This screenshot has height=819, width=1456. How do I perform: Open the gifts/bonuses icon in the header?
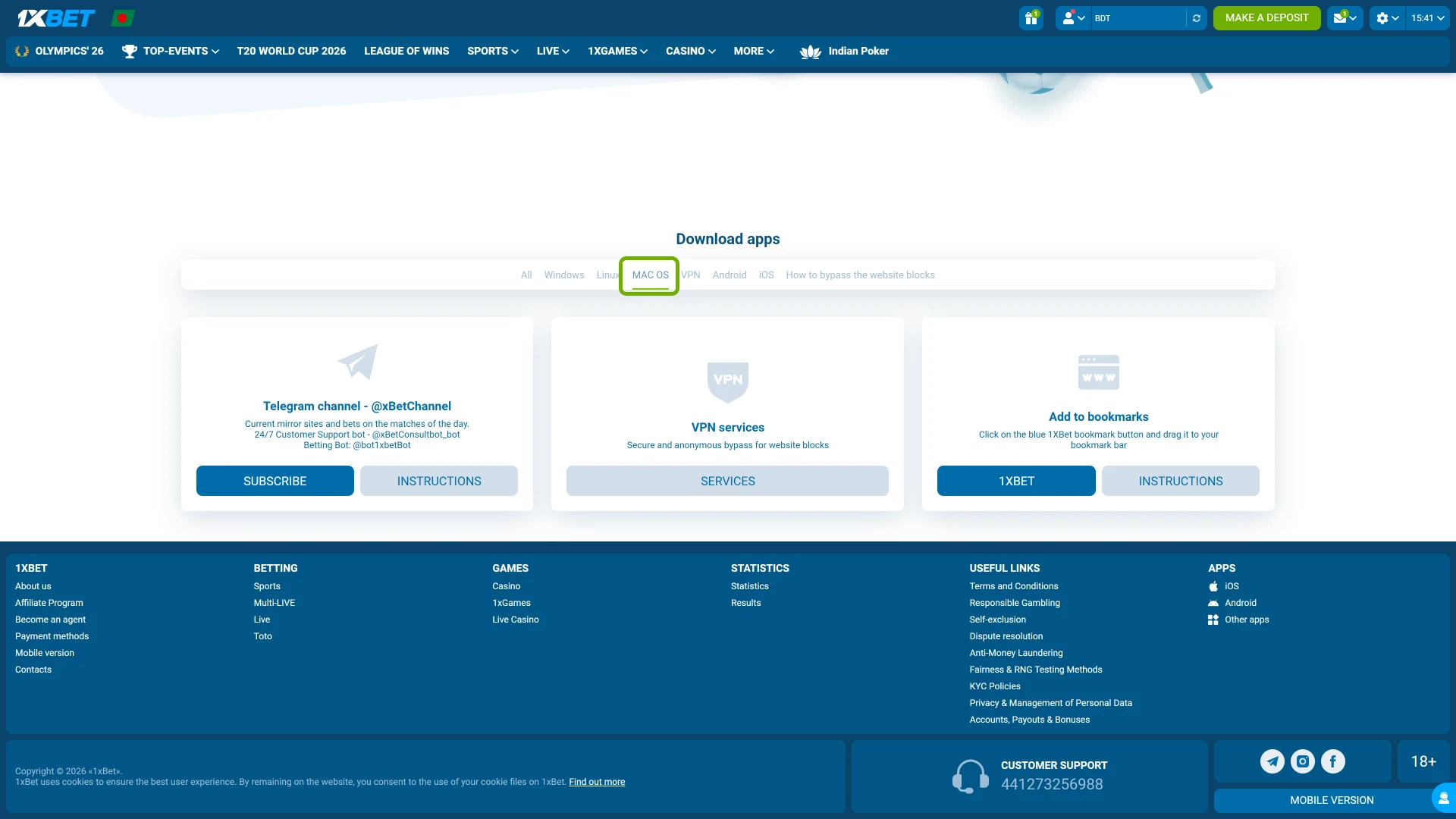click(x=1030, y=17)
